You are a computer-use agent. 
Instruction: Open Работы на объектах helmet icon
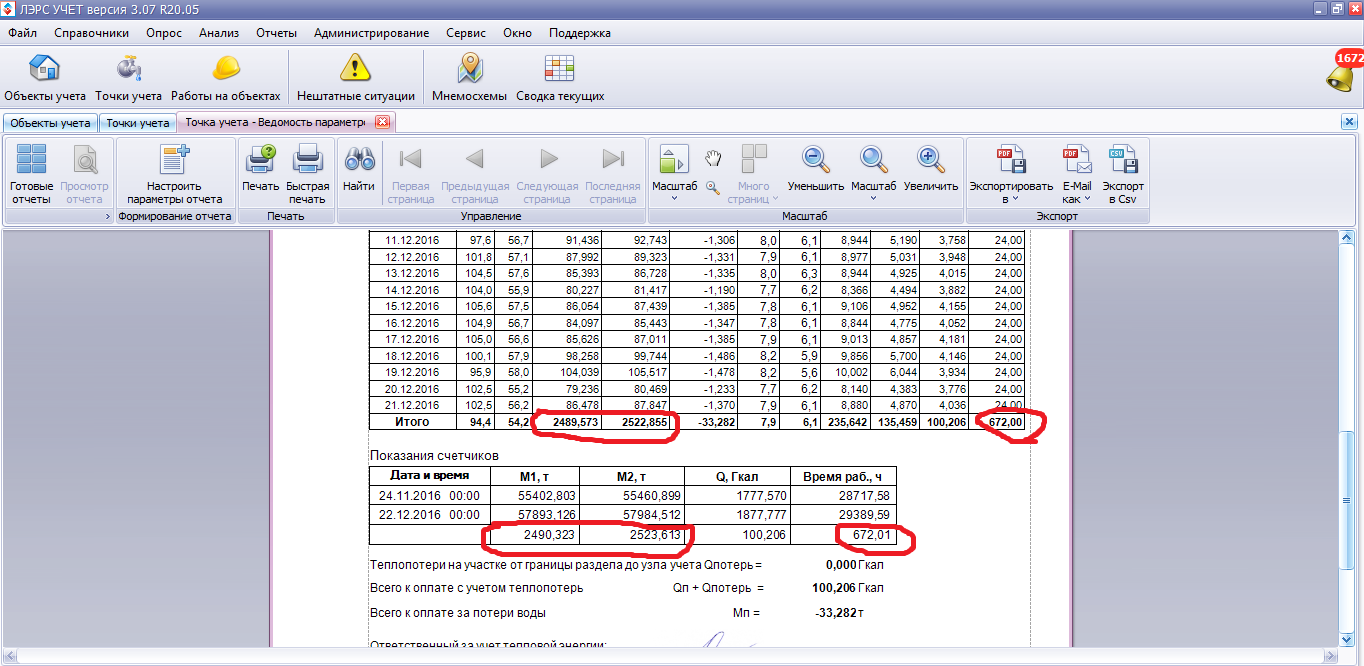click(225, 78)
